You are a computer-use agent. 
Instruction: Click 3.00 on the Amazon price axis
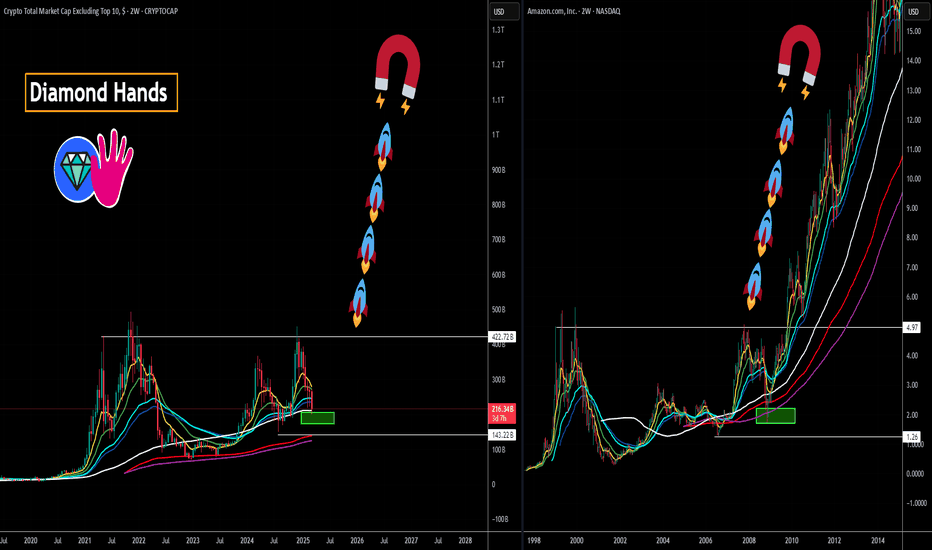coord(912,385)
